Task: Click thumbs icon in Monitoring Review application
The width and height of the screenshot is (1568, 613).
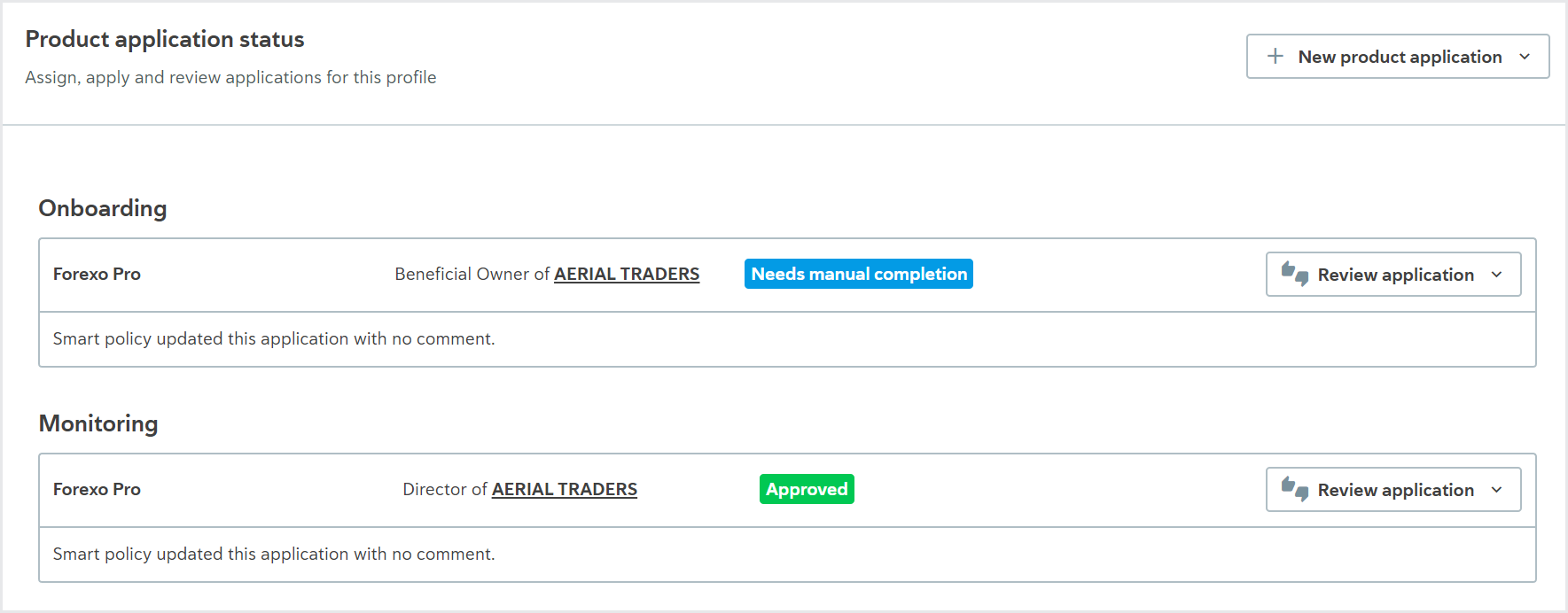Action: pos(1295,489)
